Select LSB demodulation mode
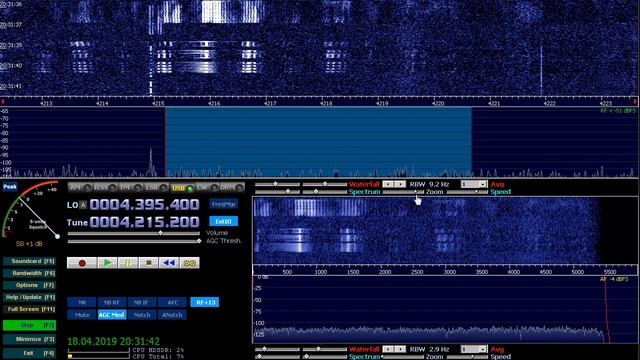Image resolution: width=640 pixels, height=360 pixels. [156, 187]
